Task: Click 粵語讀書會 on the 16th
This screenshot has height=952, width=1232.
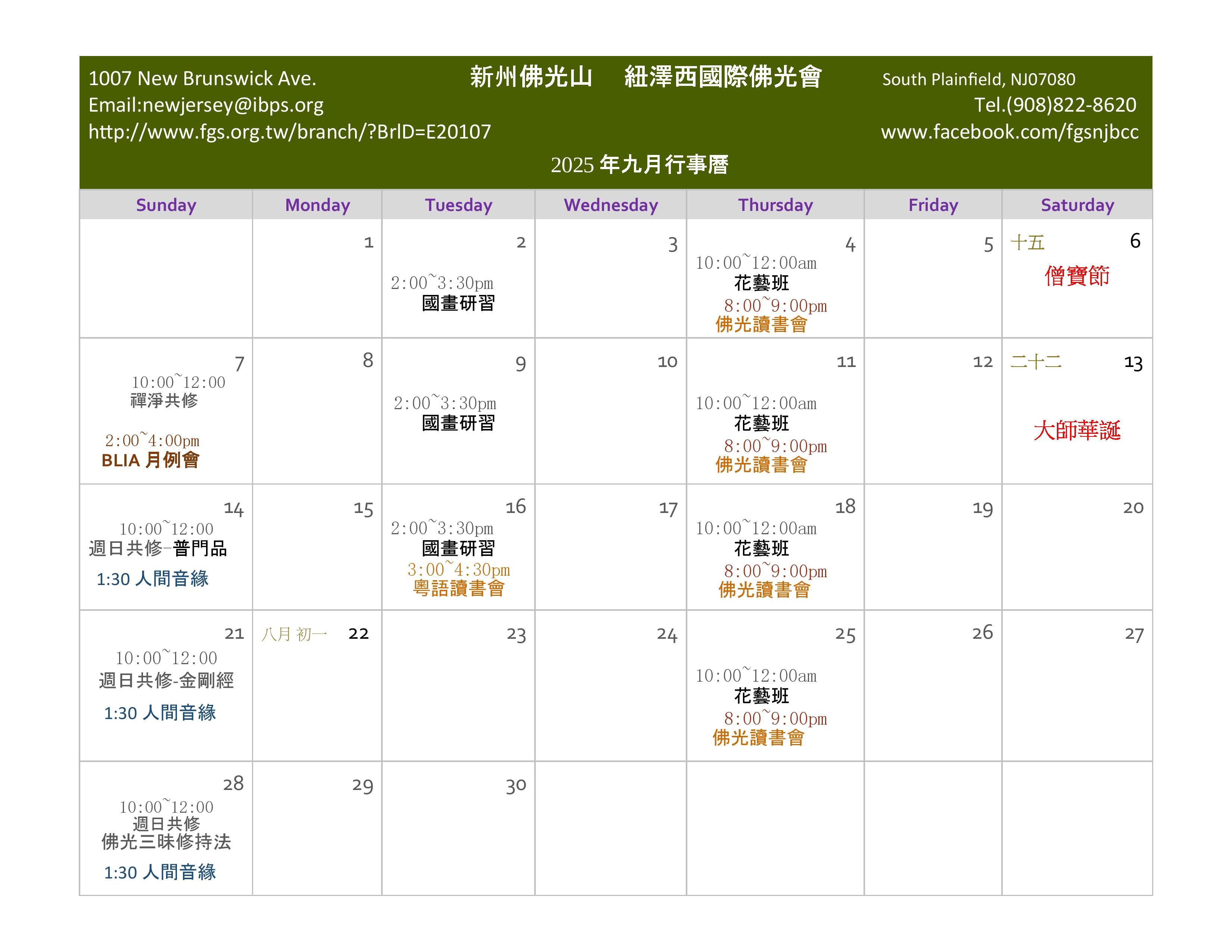Action: click(x=458, y=589)
